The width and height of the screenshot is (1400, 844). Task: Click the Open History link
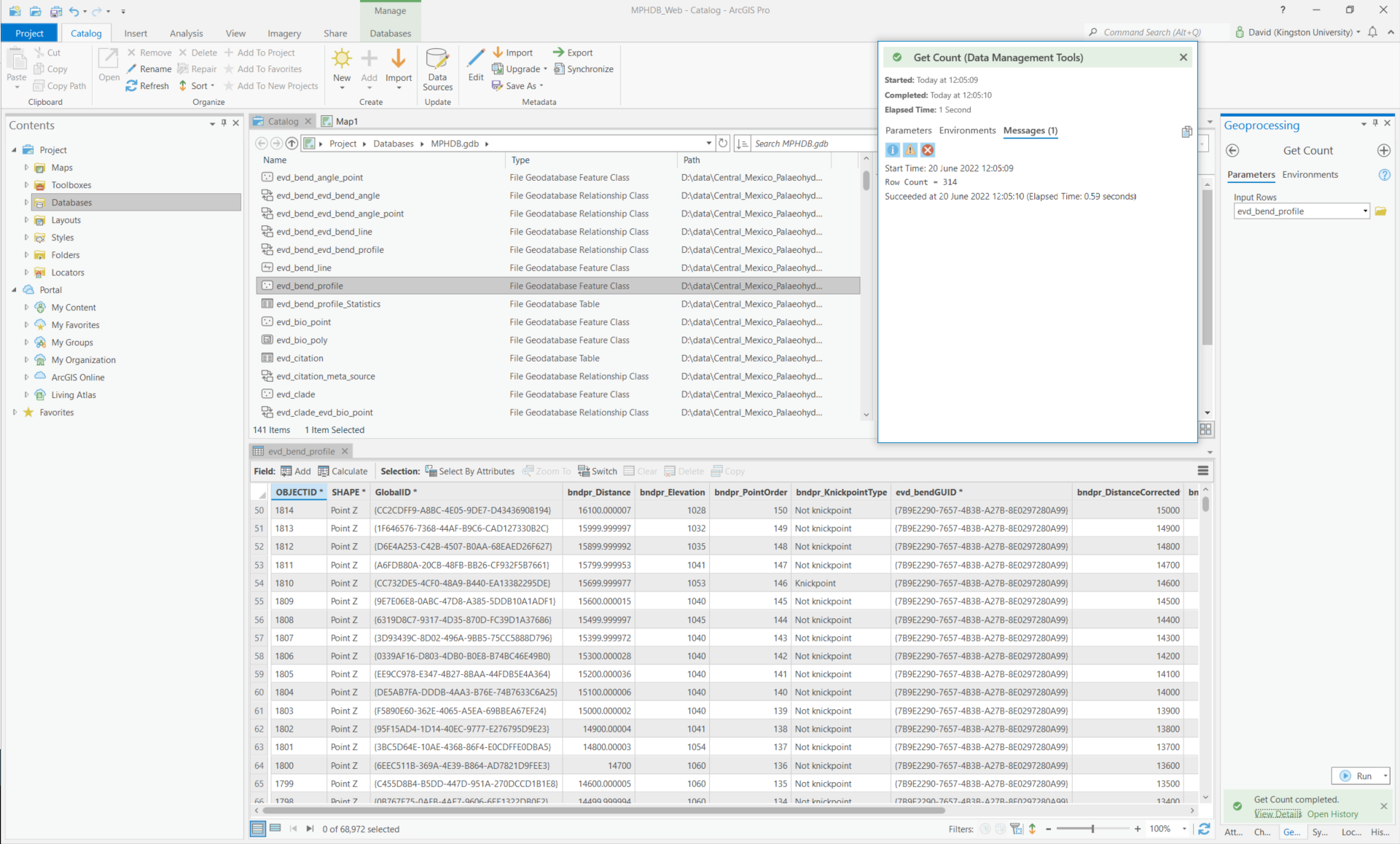pos(1332,814)
